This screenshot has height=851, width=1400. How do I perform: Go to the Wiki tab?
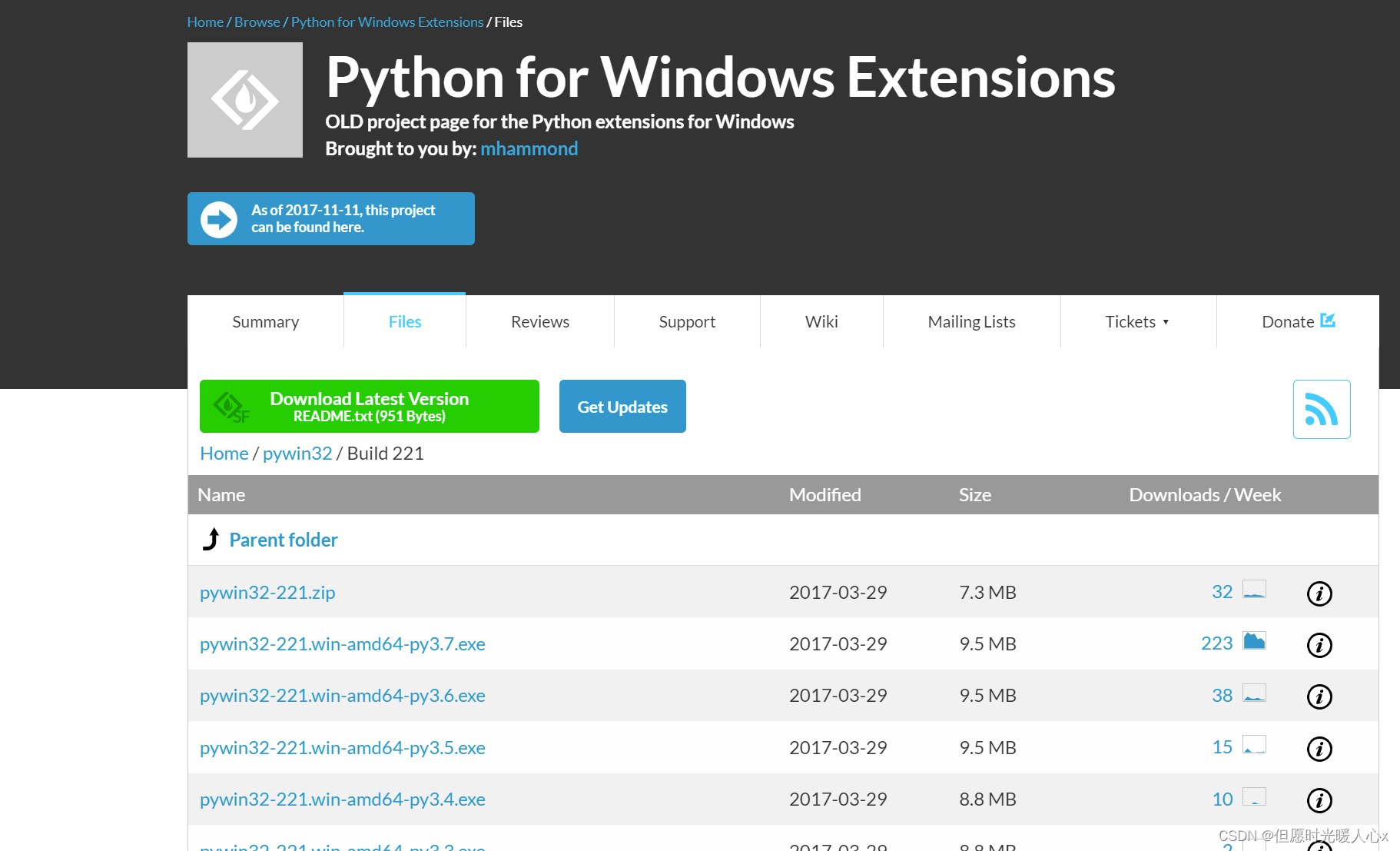821,321
